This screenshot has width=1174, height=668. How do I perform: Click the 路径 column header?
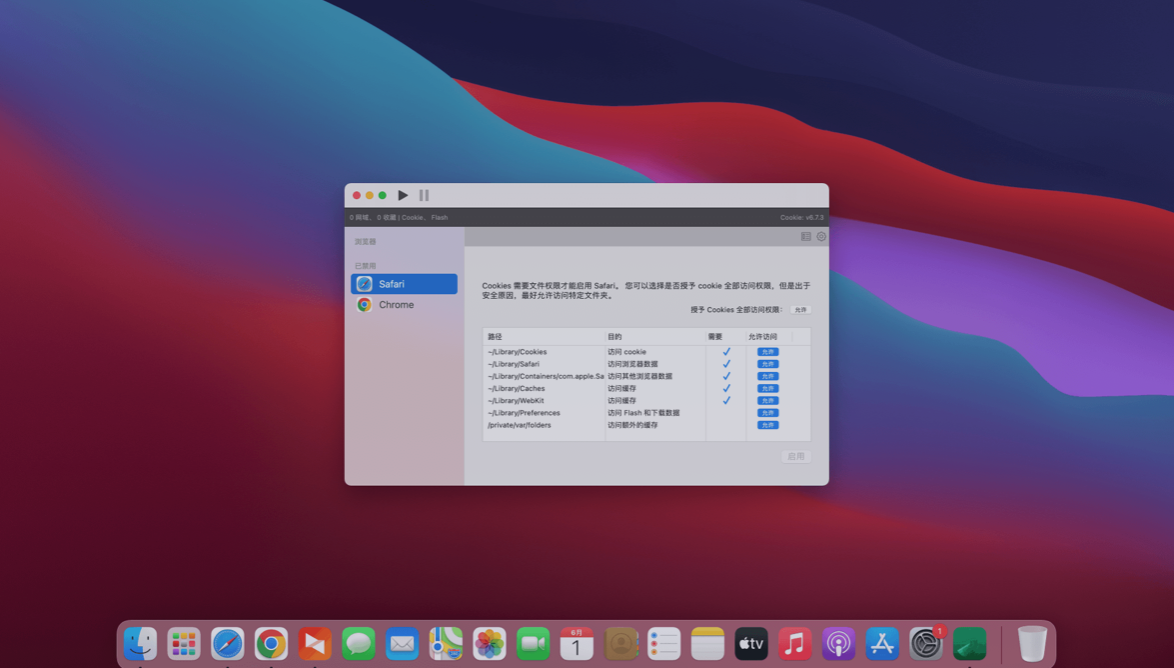(494, 336)
